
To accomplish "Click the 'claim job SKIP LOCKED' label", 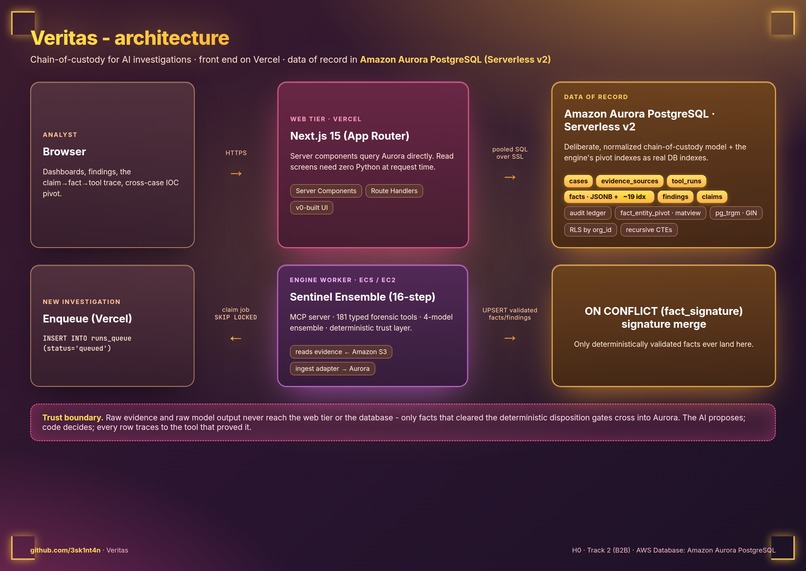I will [236, 314].
